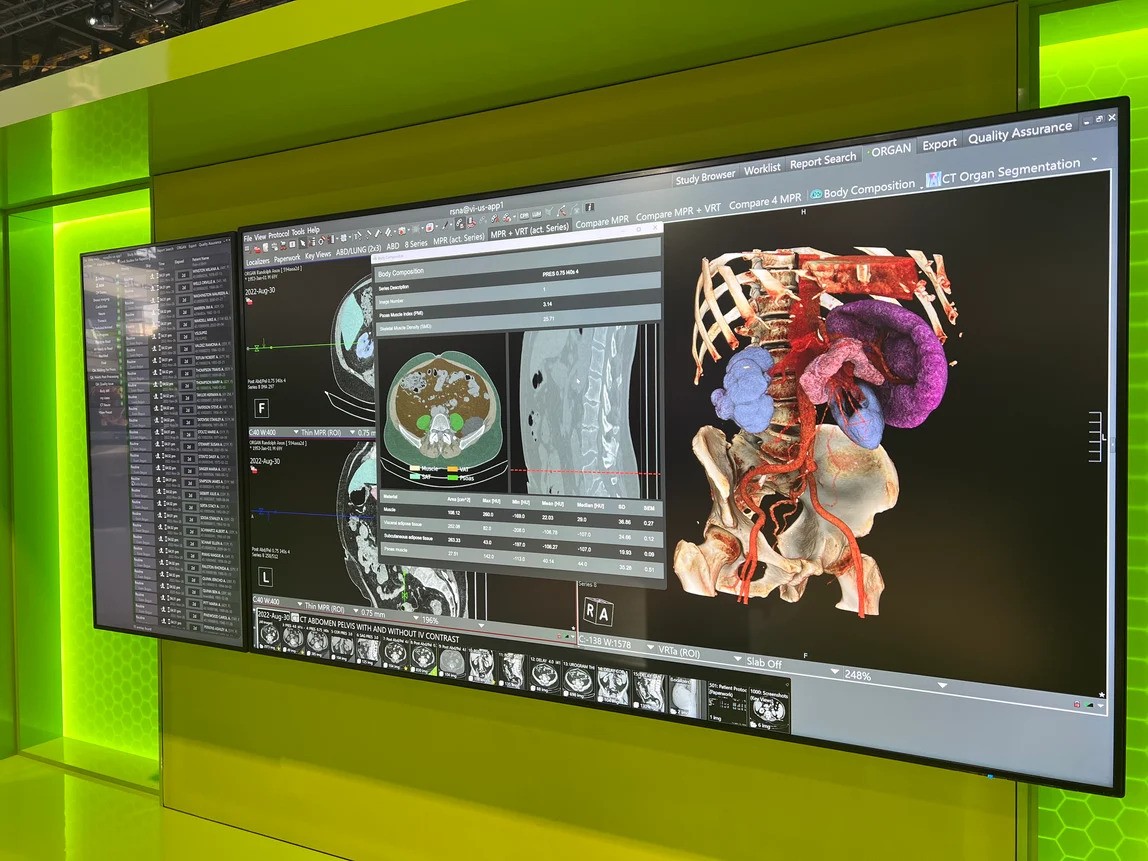The width and height of the screenshot is (1148, 861).
Task: Open the File menu
Action: click(x=248, y=237)
